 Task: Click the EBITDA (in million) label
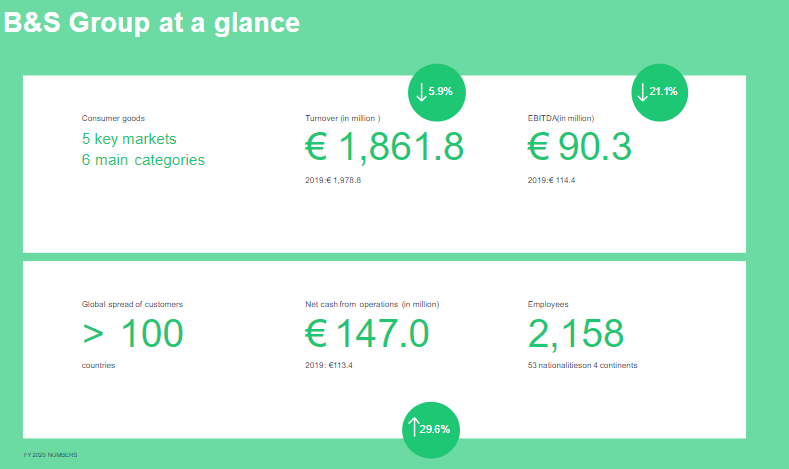(561, 118)
